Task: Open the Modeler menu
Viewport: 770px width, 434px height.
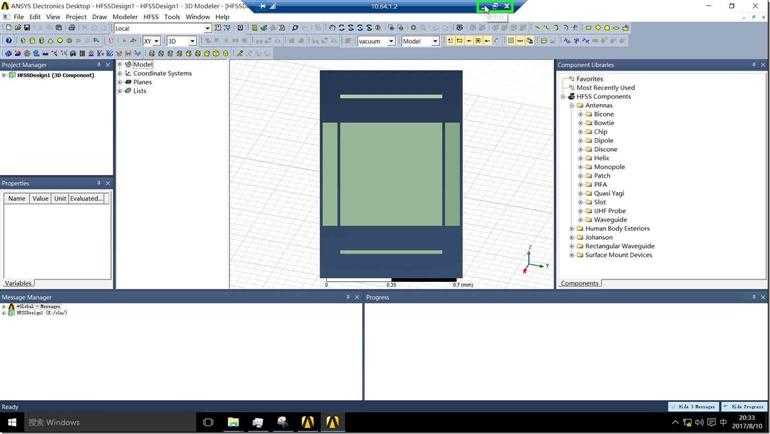Action: [125, 17]
